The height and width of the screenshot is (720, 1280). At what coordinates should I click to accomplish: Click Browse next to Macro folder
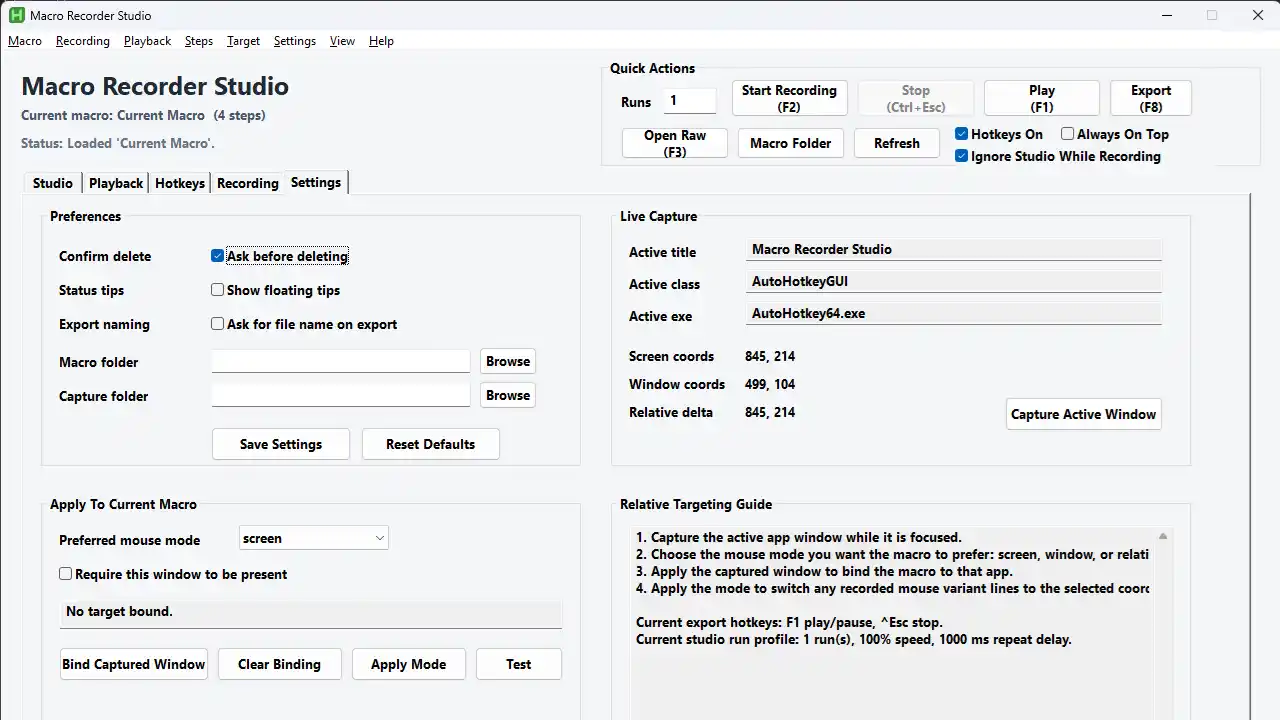(x=508, y=361)
